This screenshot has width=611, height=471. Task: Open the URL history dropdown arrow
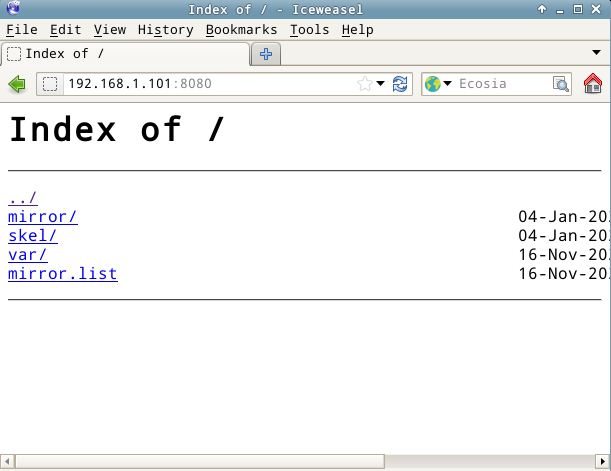[x=381, y=84]
